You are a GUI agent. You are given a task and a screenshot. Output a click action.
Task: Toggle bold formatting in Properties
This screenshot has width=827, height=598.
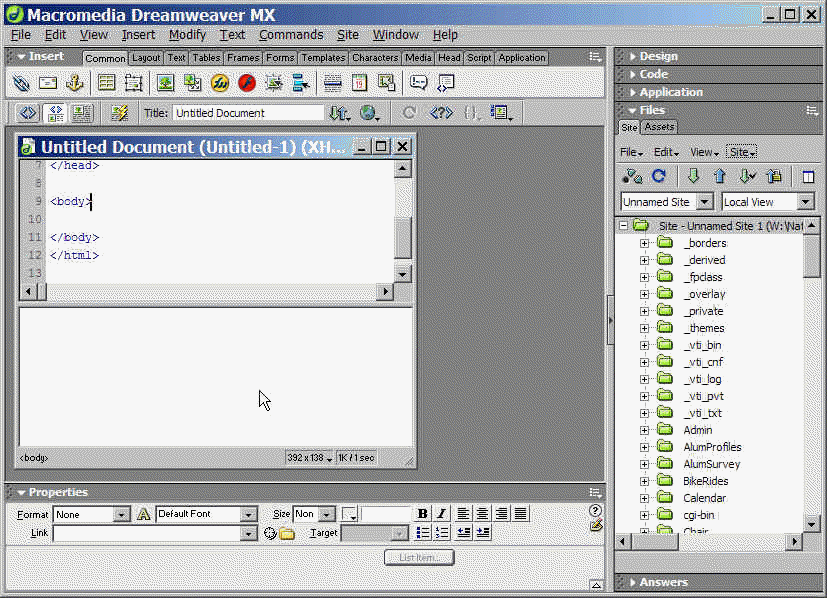422,514
